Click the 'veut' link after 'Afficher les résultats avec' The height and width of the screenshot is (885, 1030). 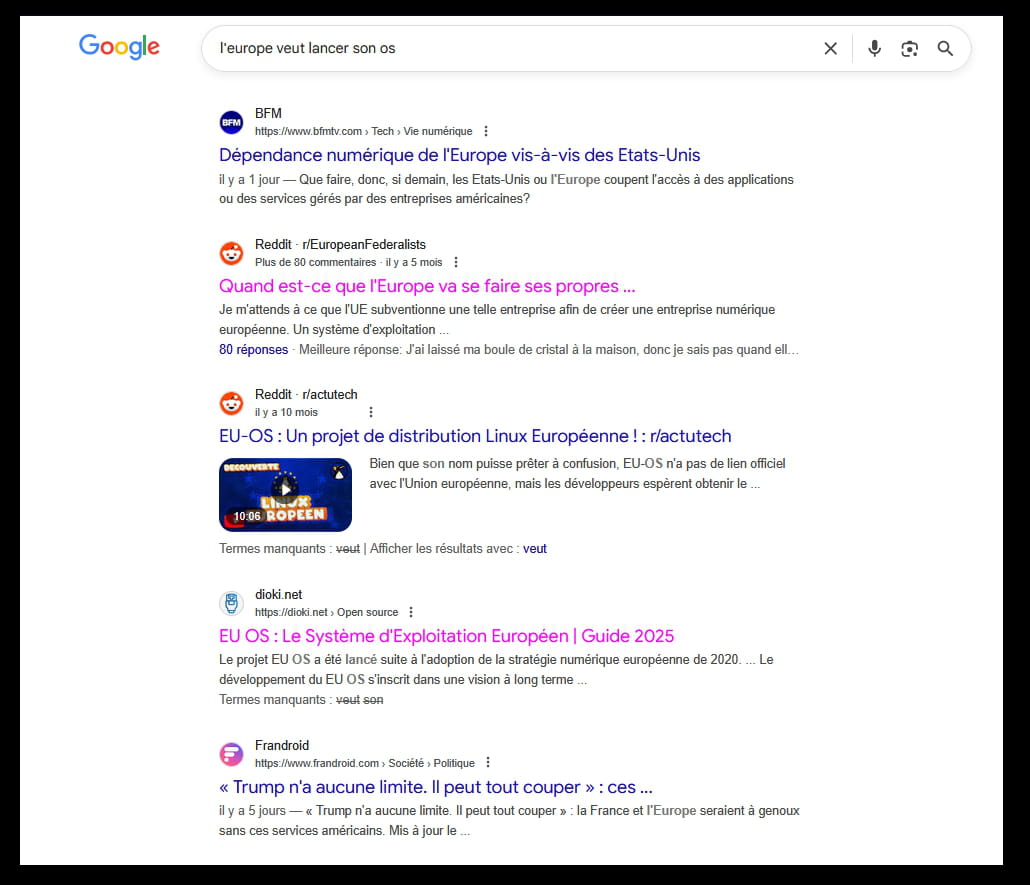click(x=535, y=549)
